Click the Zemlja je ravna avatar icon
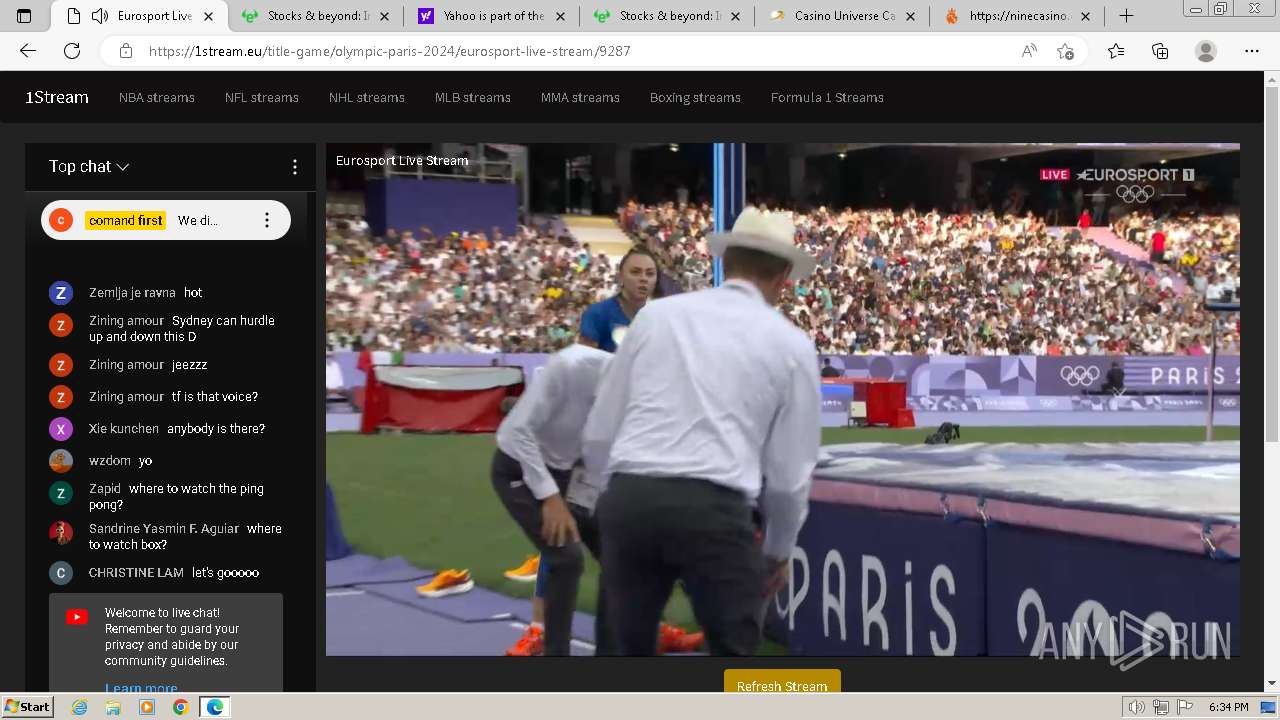Viewport: 1280px width, 720px height. pyautogui.click(x=61, y=293)
